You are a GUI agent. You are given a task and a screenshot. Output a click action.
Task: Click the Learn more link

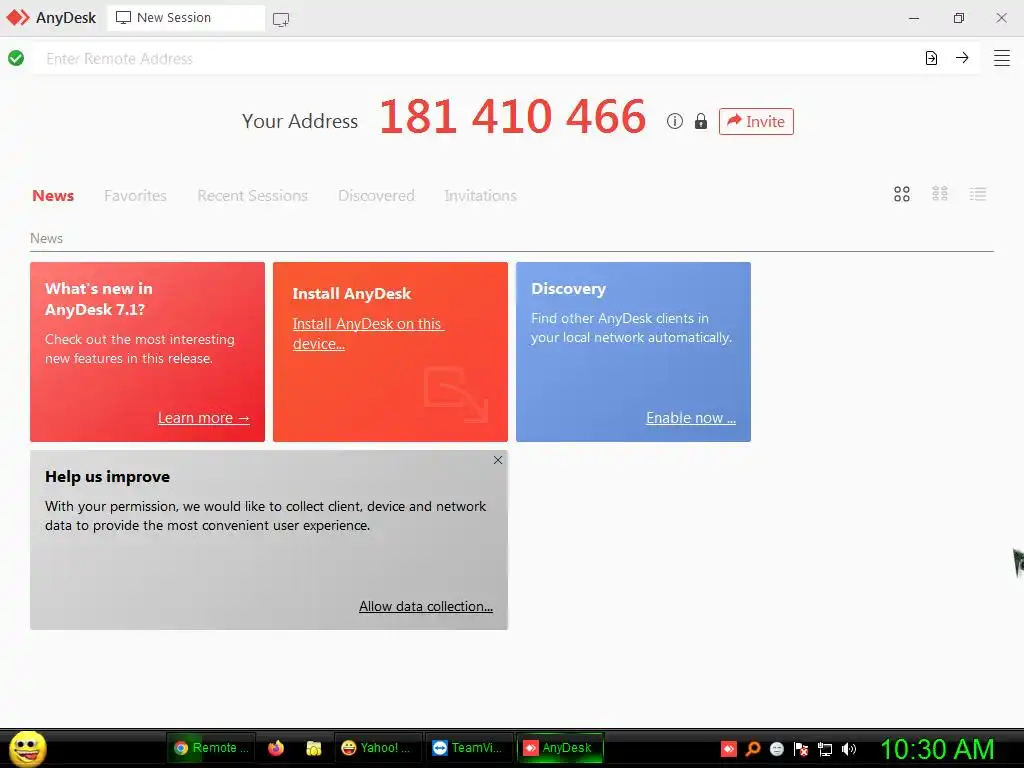(x=204, y=418)
